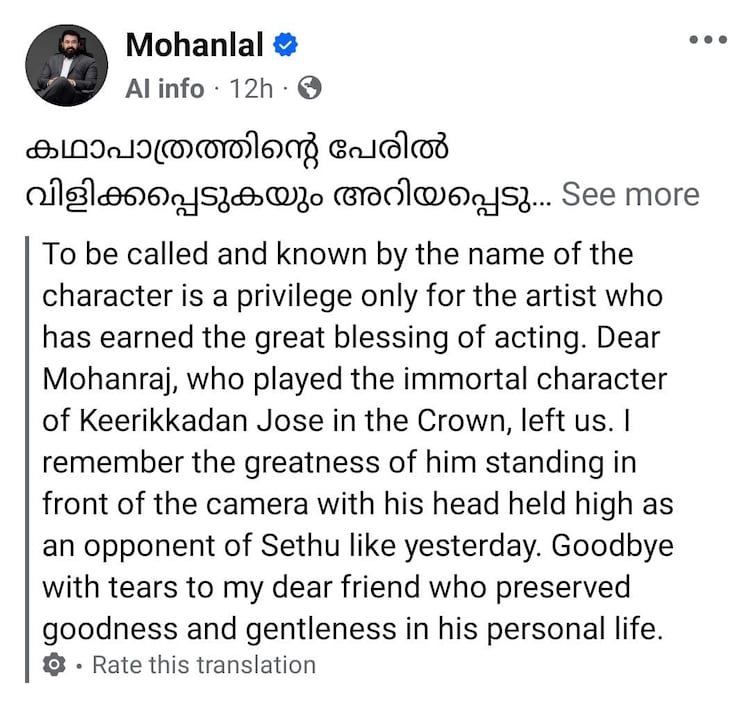750x708 pixels.
Task: Open the translation settings gear icon
Action: pos(55,665)
